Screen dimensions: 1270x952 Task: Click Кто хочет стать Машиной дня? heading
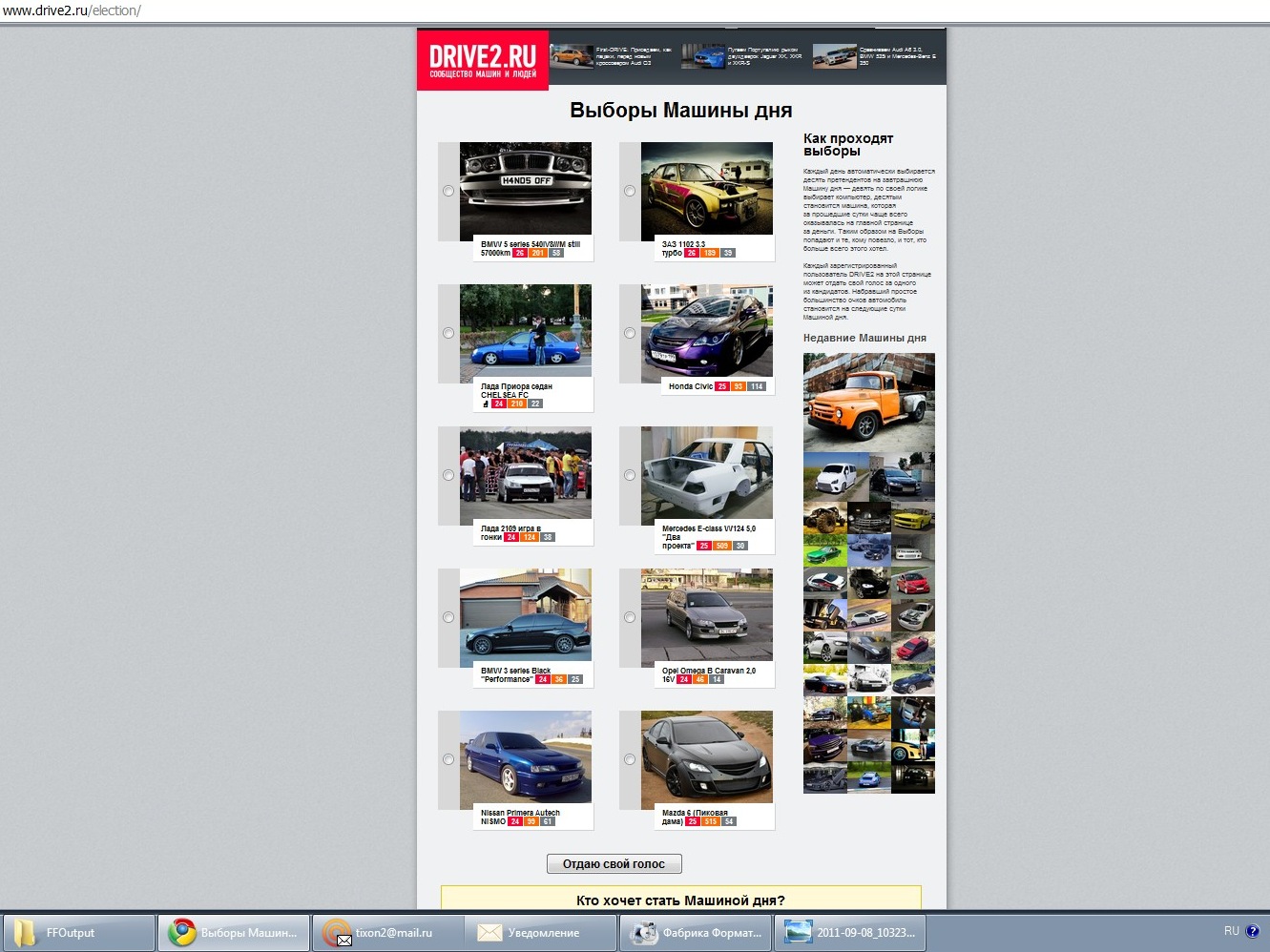tap(681, 900)
